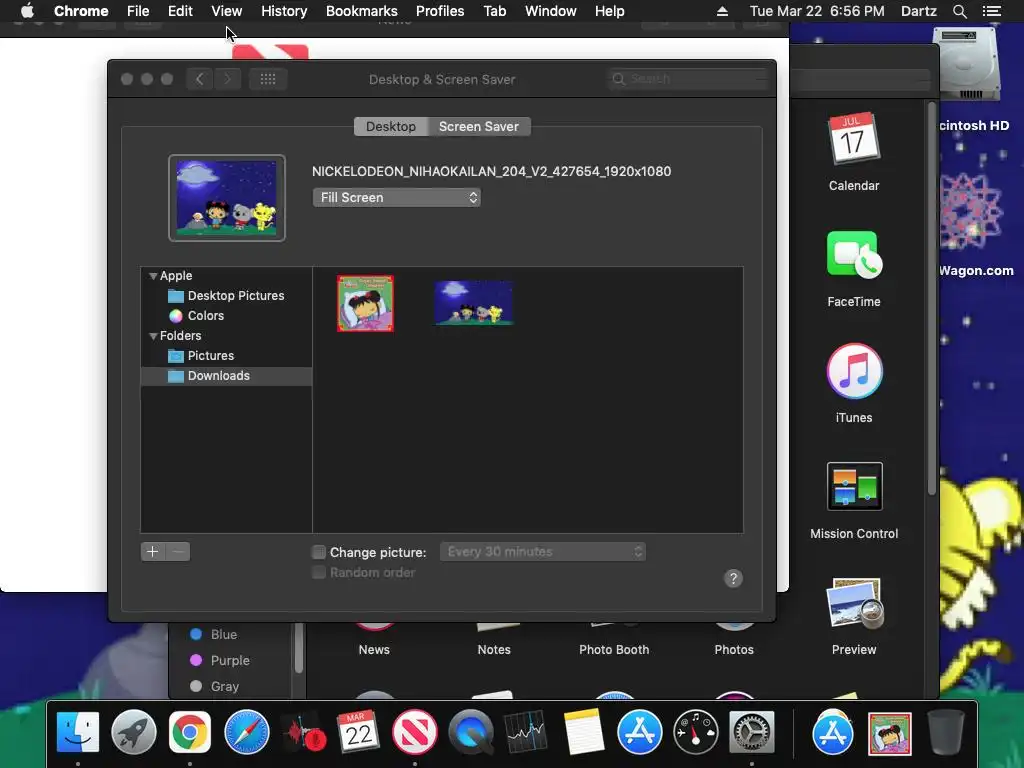Open the Bookmarks menu

tap(362, 11)
